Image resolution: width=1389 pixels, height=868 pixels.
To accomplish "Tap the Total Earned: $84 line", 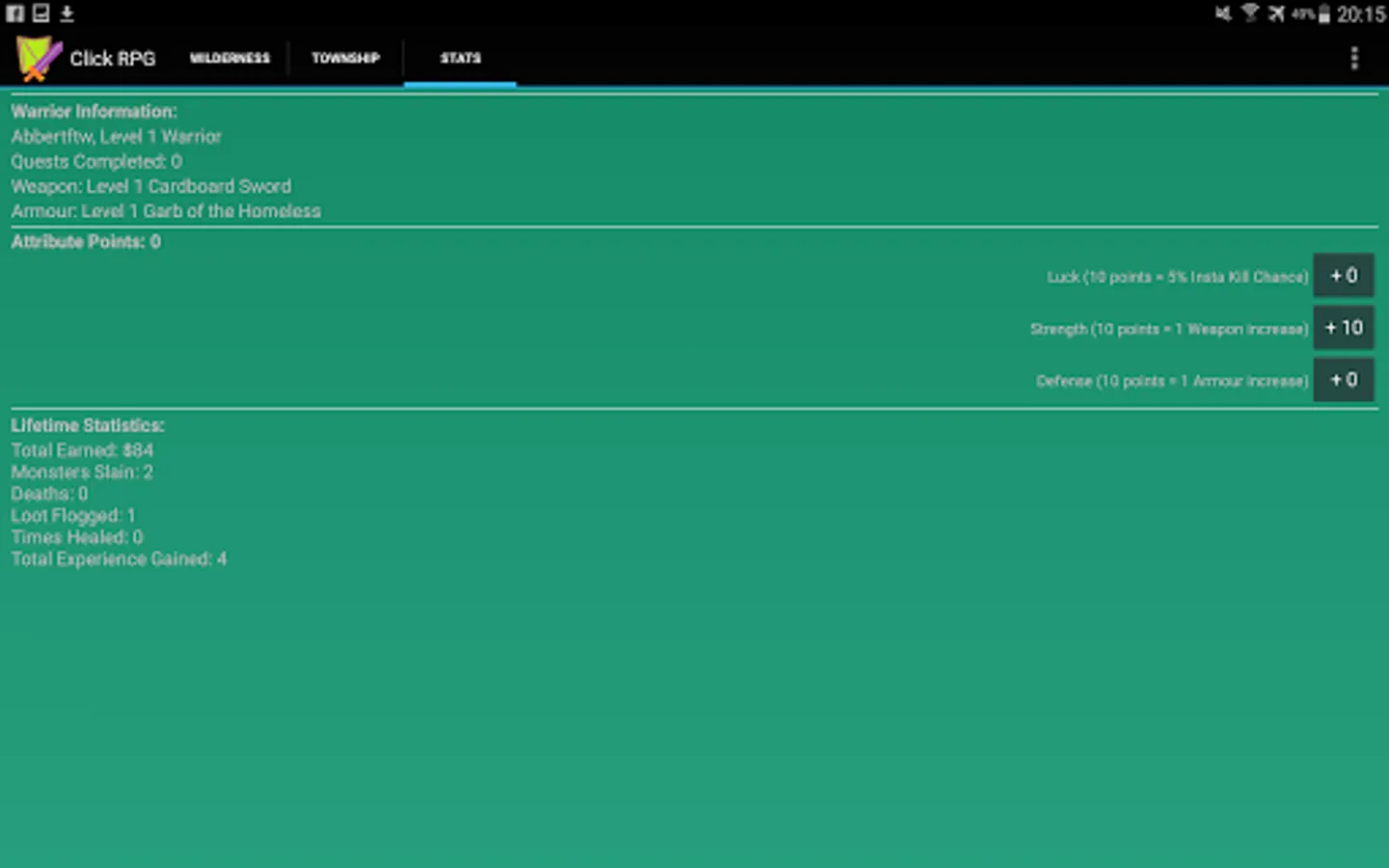I will 82,450.
